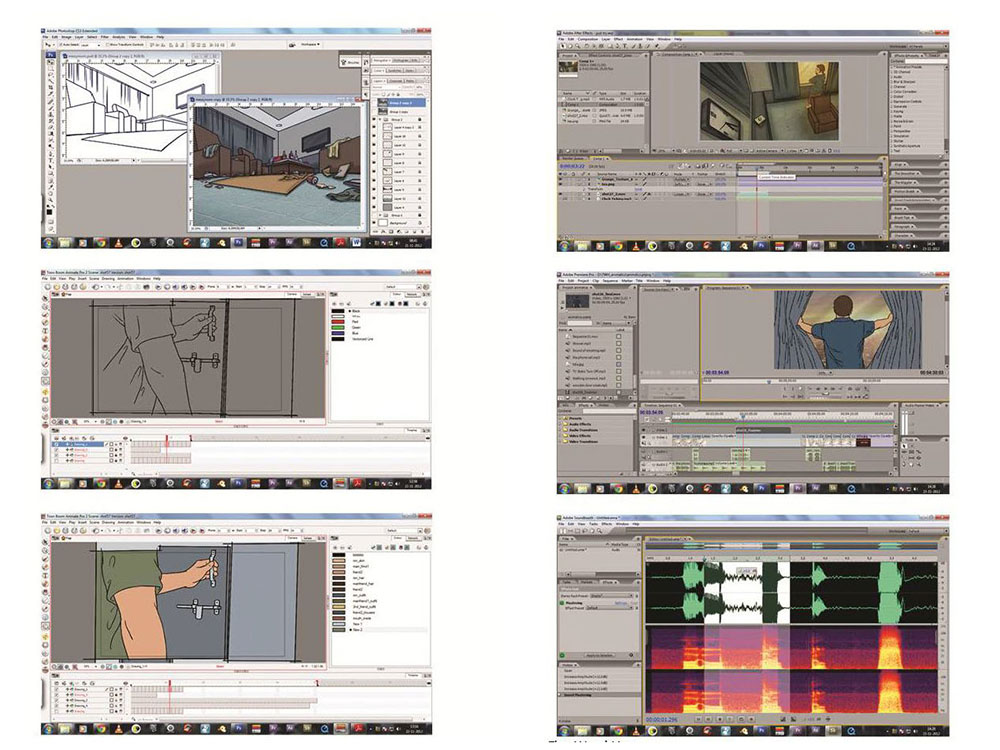Open VLC from the Photoshop window's taskbar
The image size is (1000, 750).
click(118, 242)
